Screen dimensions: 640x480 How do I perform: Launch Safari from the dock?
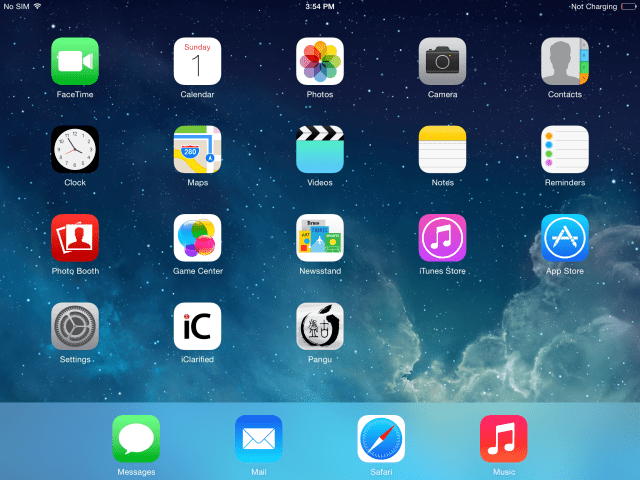[x=381, y=439]
